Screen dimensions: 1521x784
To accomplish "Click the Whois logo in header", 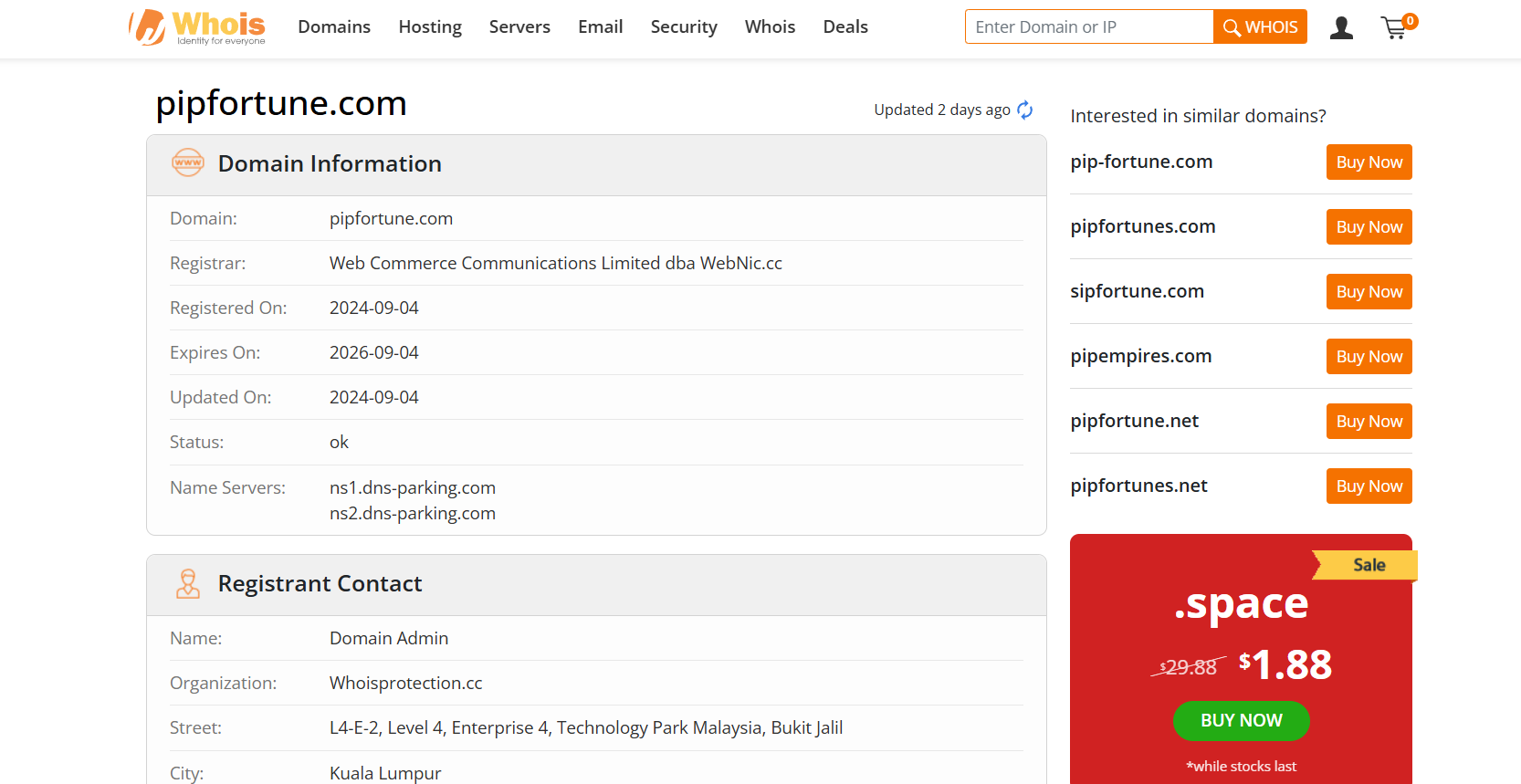I will point(197,27).
